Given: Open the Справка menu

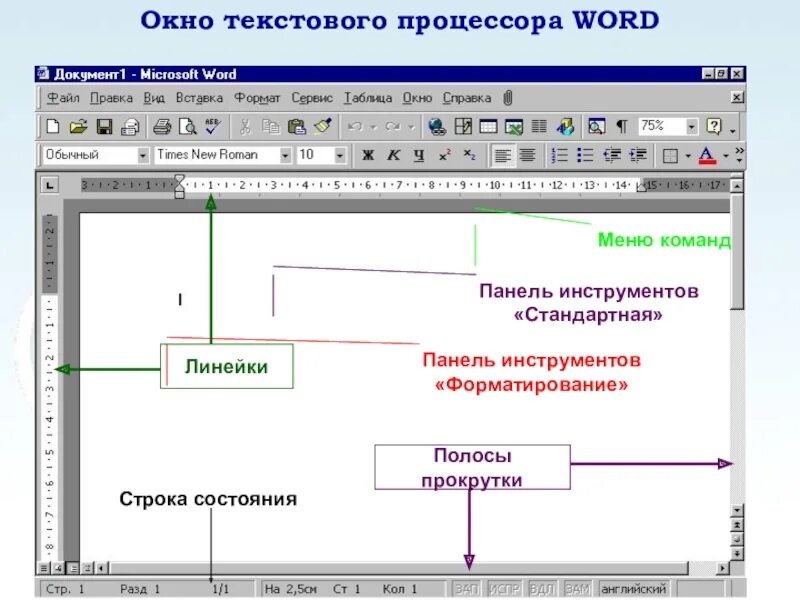Looking at the screenshot, I should 467,98.
